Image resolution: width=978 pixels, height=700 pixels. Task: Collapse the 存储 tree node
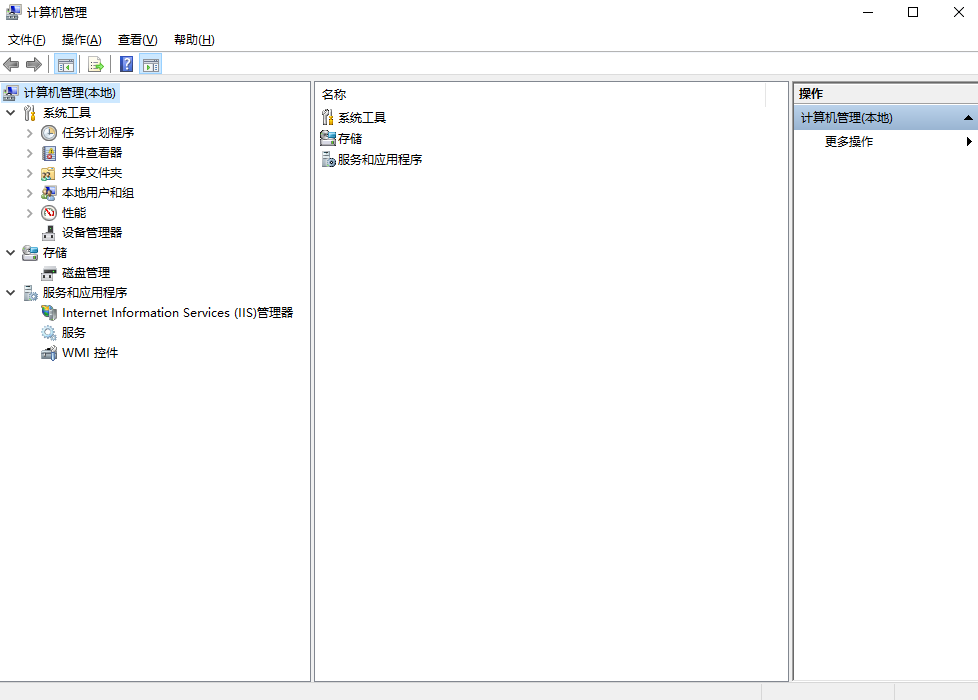pos(10,252)
